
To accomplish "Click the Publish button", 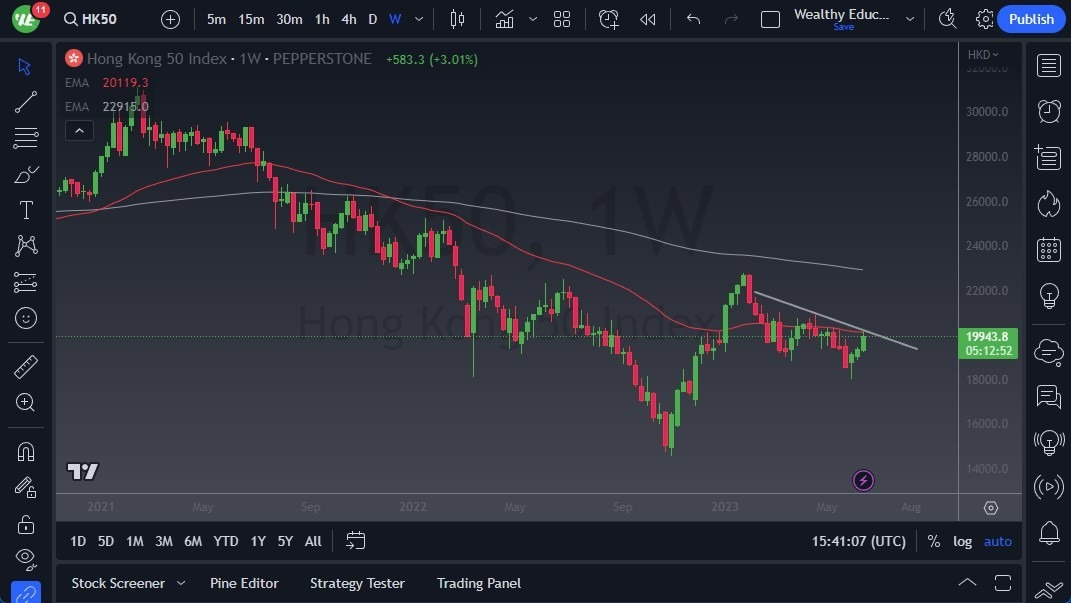I will click(1031, 19).
